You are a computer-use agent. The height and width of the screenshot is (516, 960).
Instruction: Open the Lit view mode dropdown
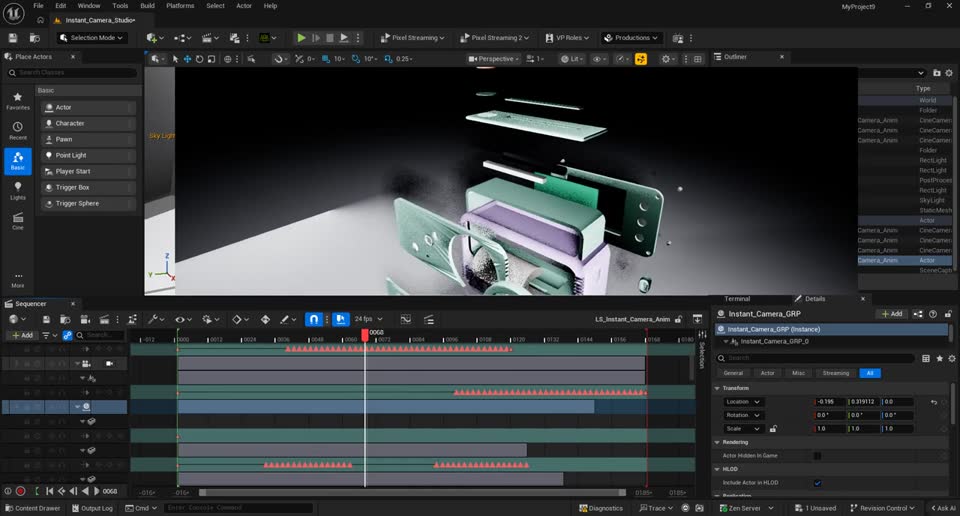pos(571,59)
